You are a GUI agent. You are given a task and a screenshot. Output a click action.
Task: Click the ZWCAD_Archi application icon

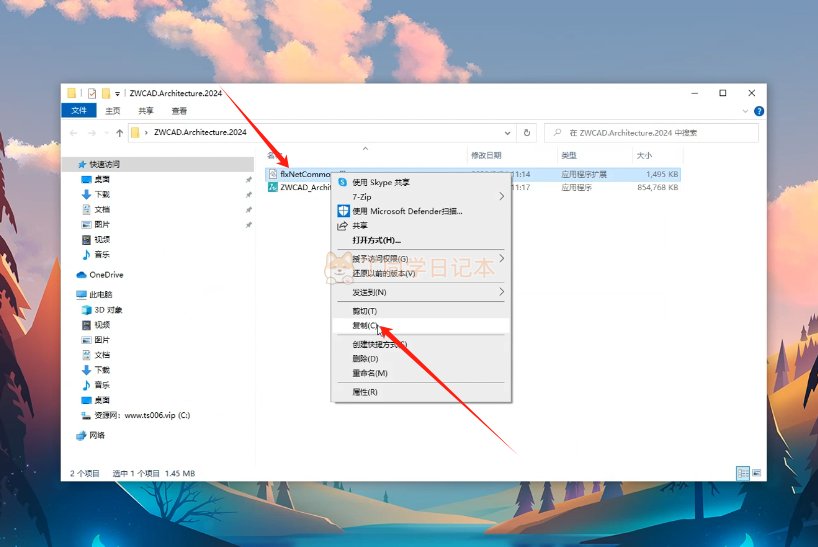[x=273, y=187]
